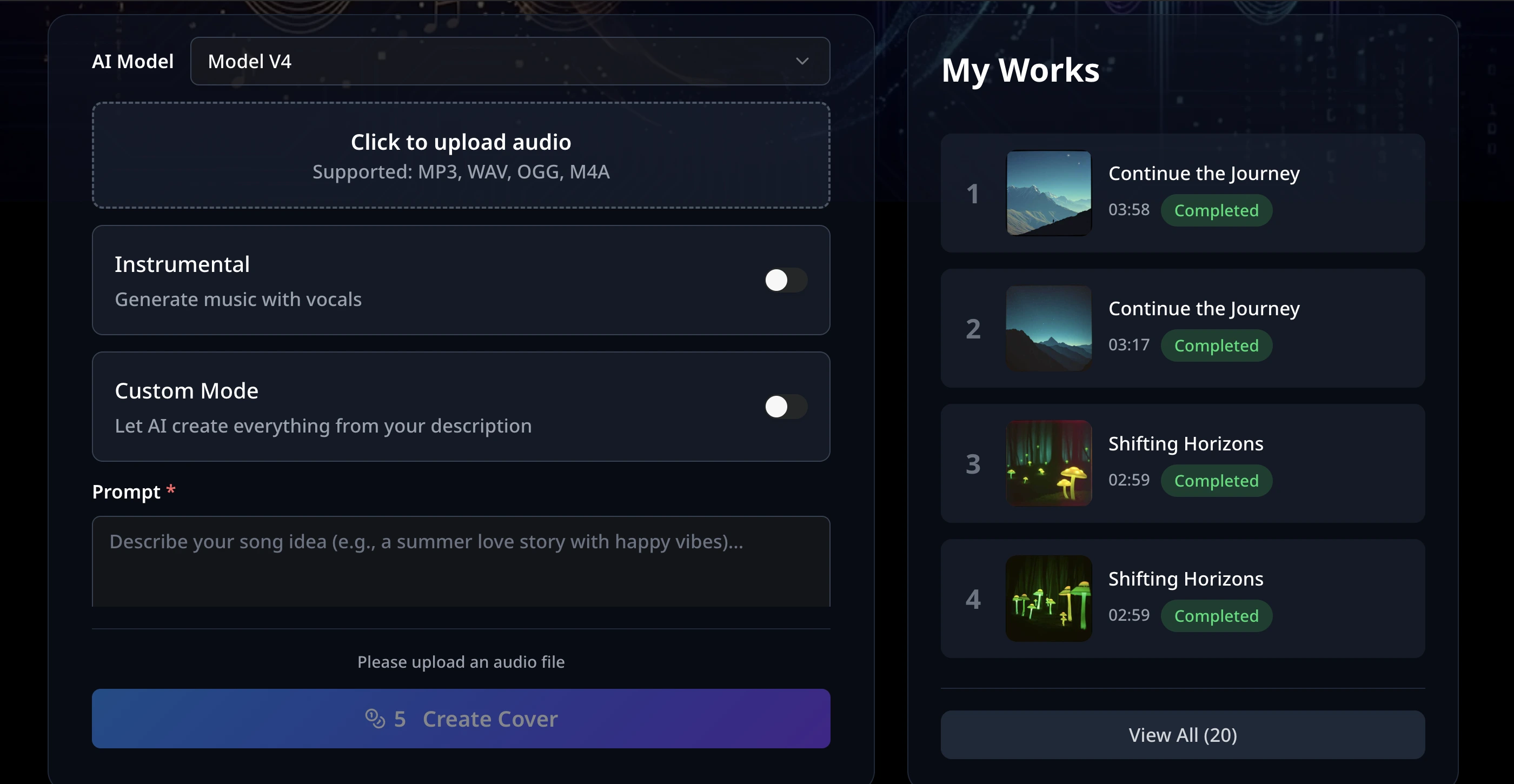Screen dimensions: 1514x784
Task: Open the mountain artwork thumbnail for track 1
Action: tap(1048, 194)
